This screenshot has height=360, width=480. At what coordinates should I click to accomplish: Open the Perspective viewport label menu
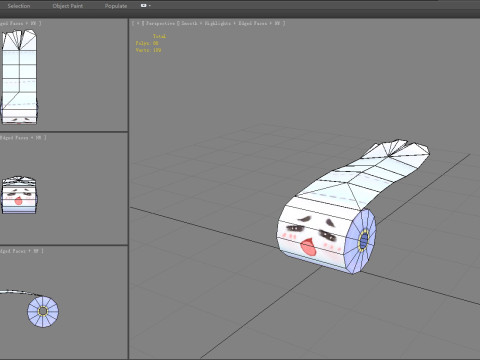click(160, 24)
